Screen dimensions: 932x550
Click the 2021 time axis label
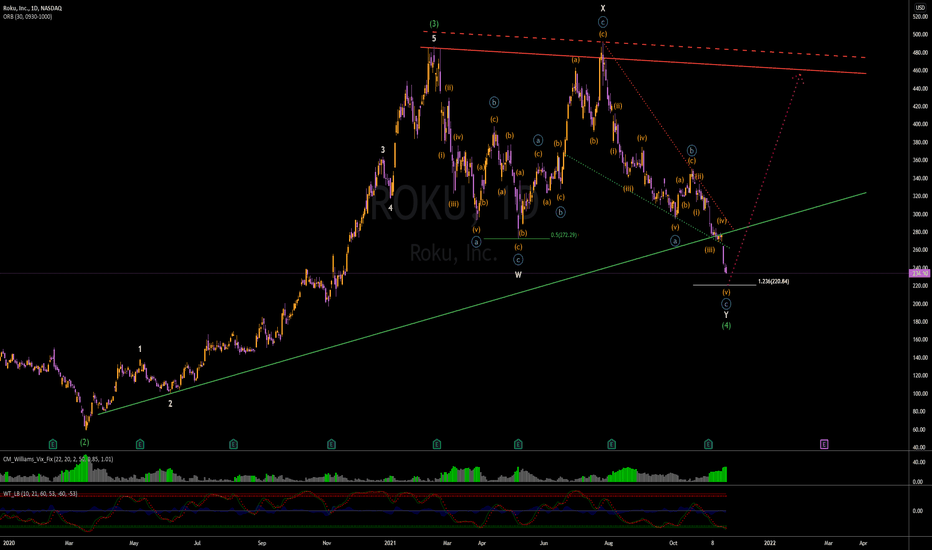390,543
